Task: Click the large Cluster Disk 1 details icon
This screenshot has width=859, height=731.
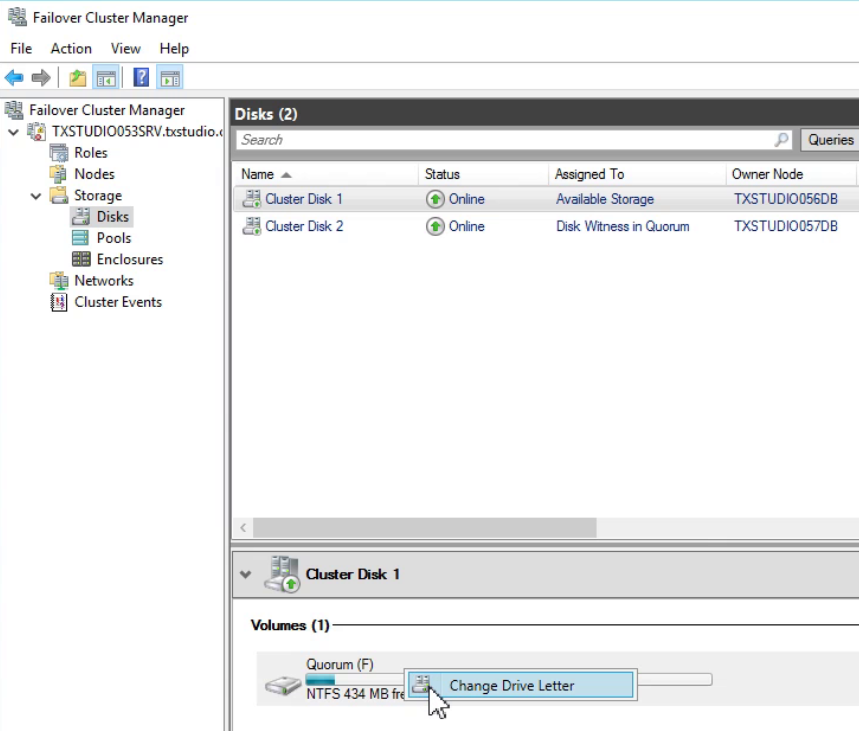Action: coord(282,574)
